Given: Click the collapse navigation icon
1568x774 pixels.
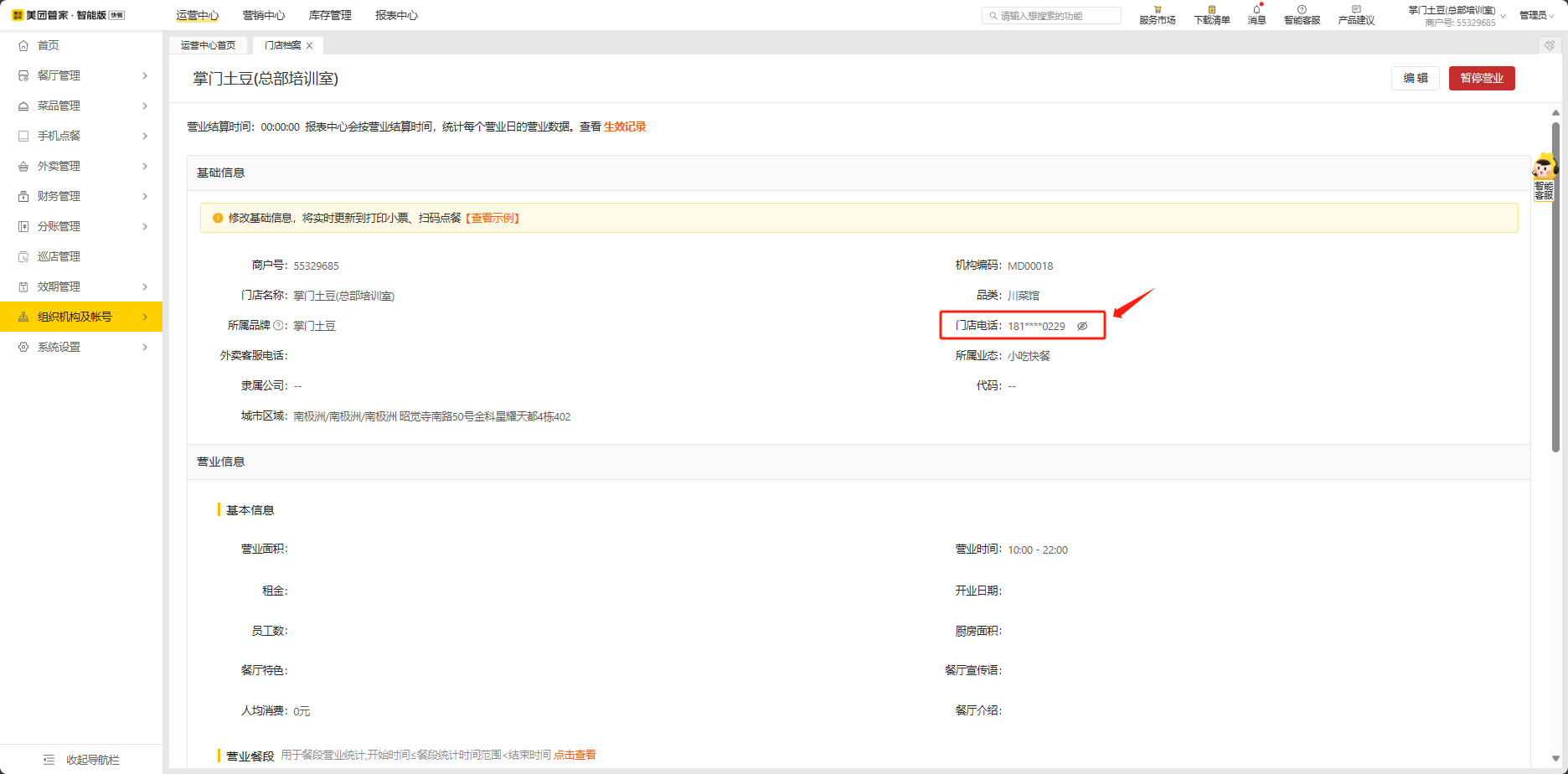Looking at the screenshot, I should pyautogui.click(x=49, y=760).
